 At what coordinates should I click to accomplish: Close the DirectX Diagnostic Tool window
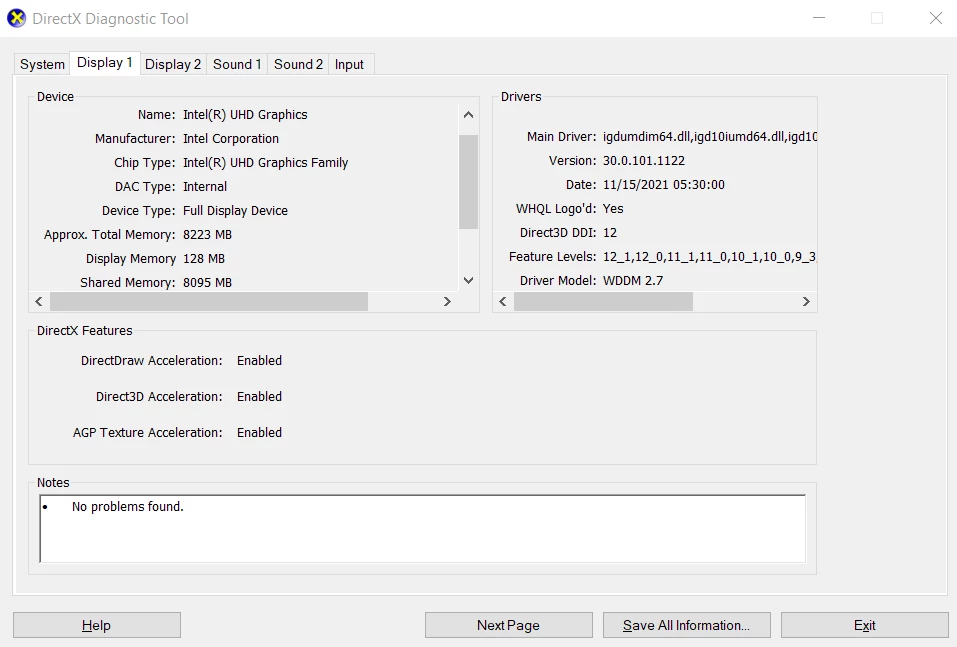click(x=936, y=18)
